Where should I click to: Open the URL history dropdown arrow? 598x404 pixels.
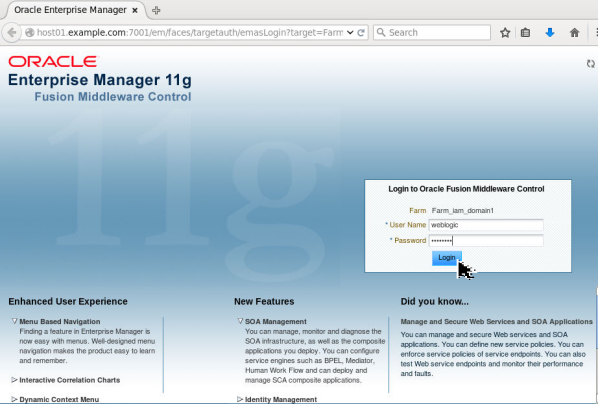[x=350, y=33]
